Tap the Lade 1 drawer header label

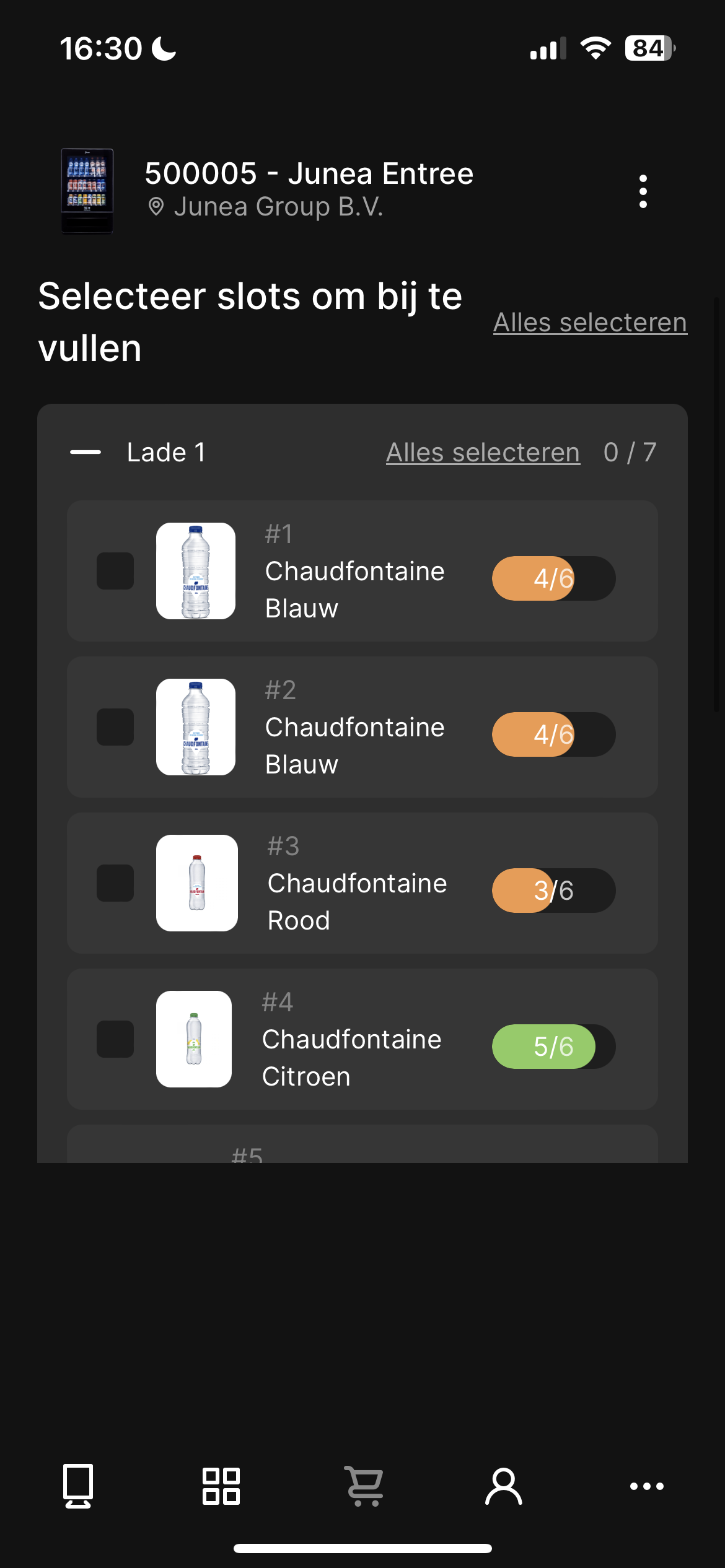pyautogui.click(x=166, y=452)
